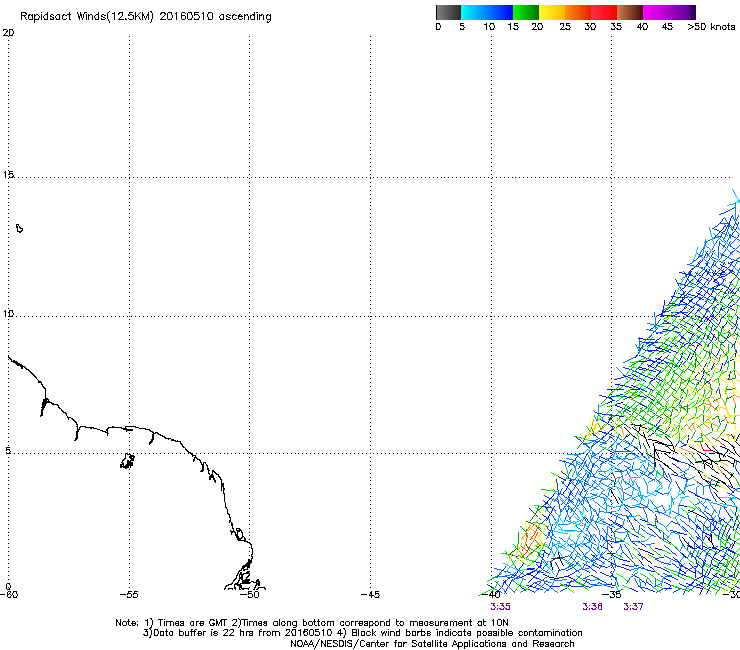Viewport: 740px width, 650px height.
Task: Click the '3:35' swath time marker
Action: [500, 607]
